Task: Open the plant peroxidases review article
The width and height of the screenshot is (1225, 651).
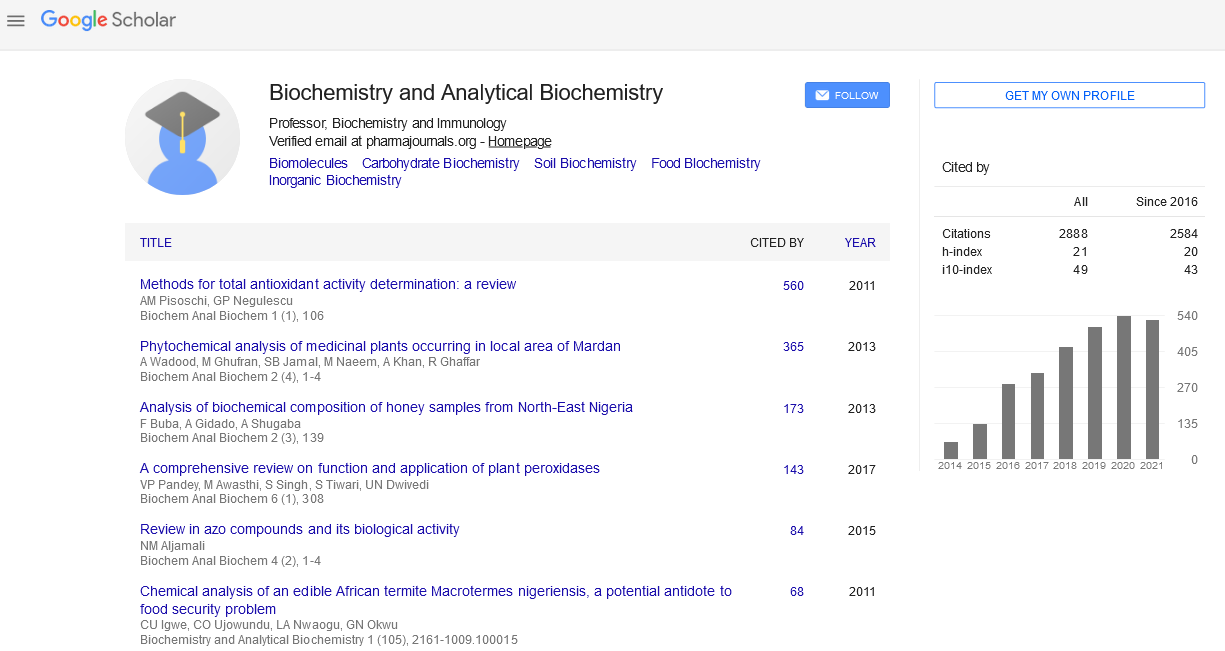Action: [x=370, y=468]
